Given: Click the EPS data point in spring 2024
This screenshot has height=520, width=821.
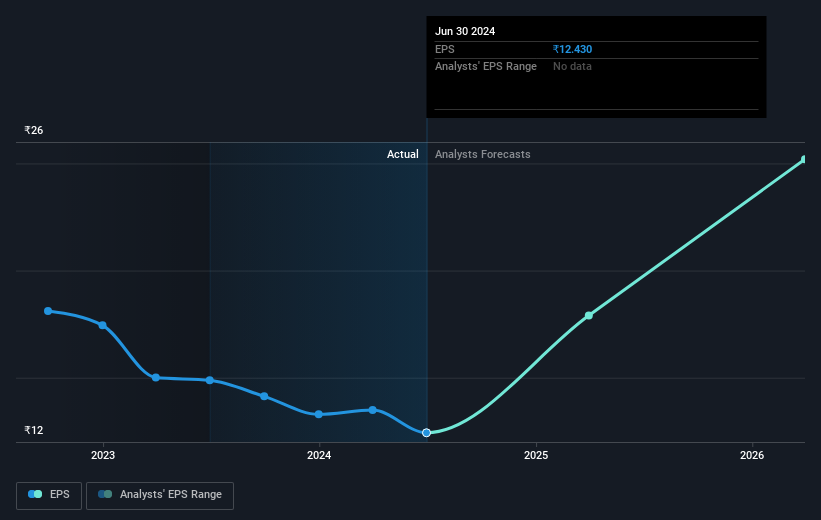Looking at the screenshot, I should coord(372,410).
